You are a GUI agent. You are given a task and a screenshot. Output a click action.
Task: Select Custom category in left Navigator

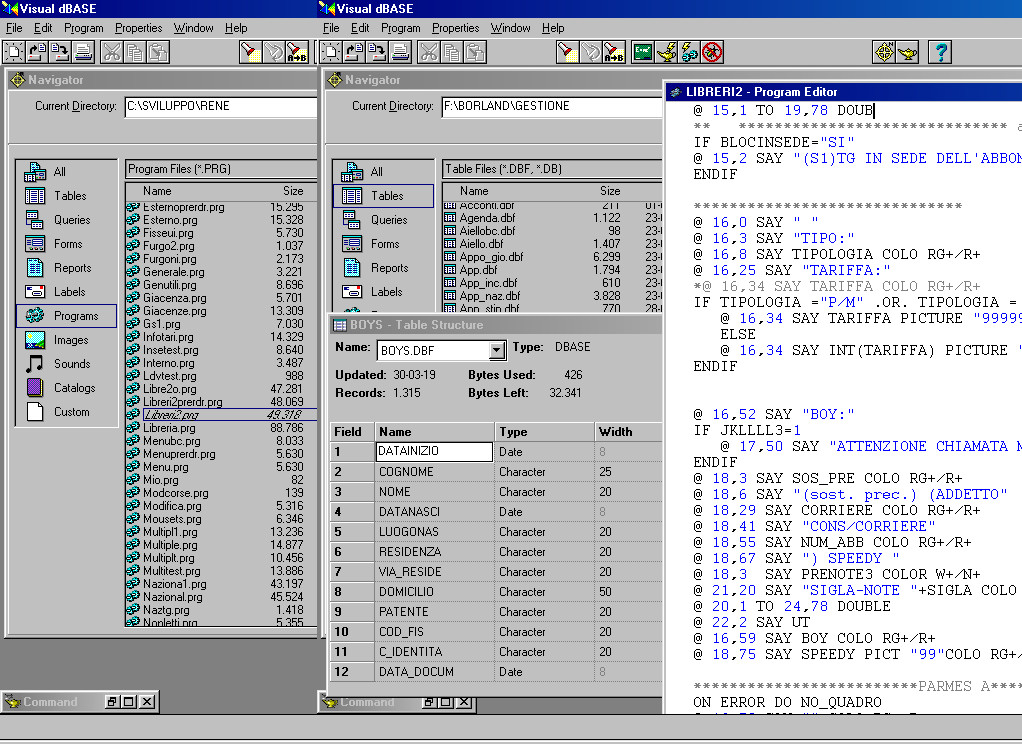66,412
